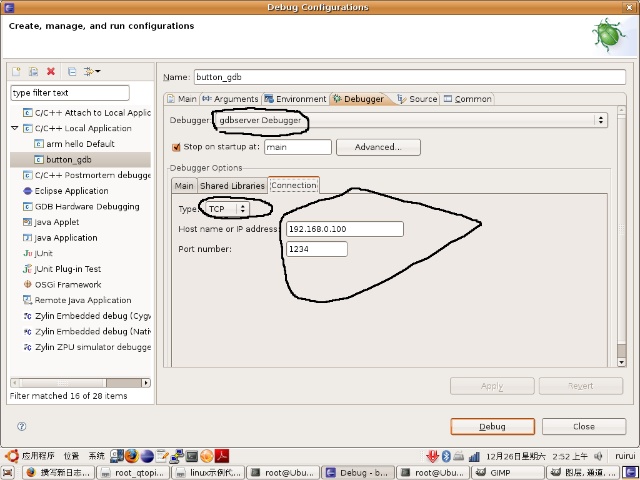This screenshot has width=640, height=480.
Task: Switch to the Environment tab
Action: coord(296,99)
